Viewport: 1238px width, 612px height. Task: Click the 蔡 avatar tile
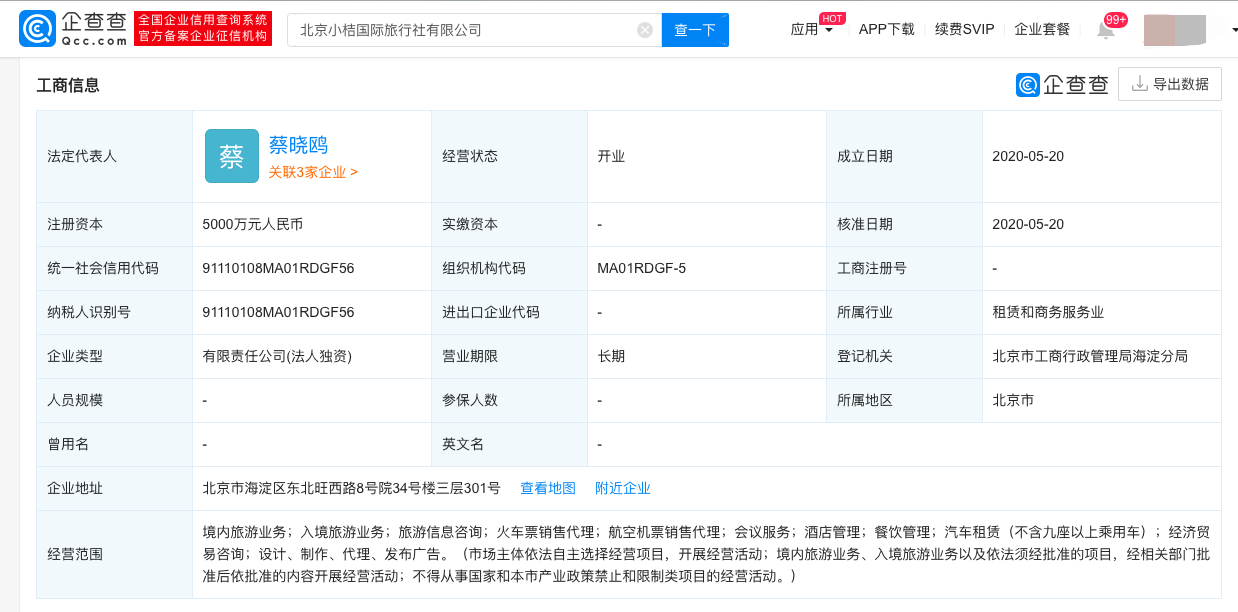tap(232, 156)
